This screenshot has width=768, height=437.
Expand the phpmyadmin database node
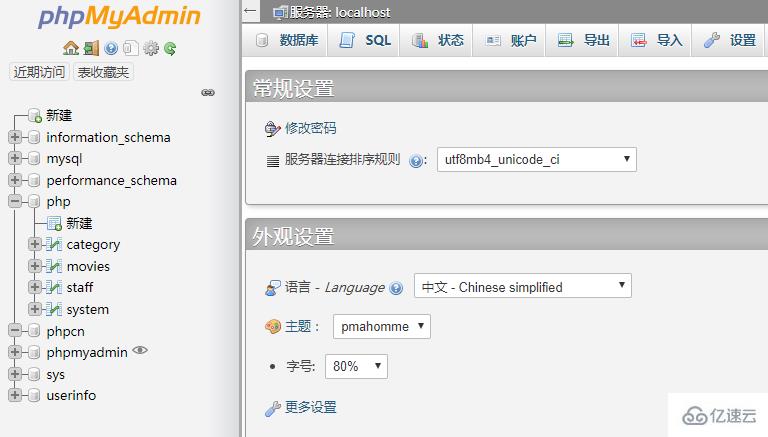point(15,352)
